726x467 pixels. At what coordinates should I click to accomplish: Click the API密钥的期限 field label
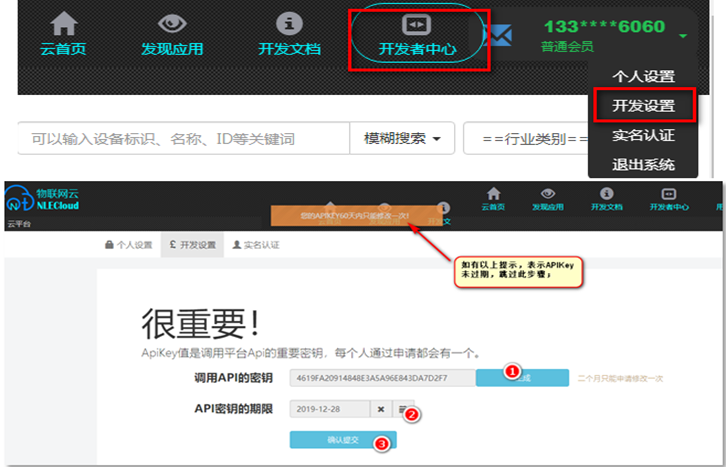(x=233, y=409)
